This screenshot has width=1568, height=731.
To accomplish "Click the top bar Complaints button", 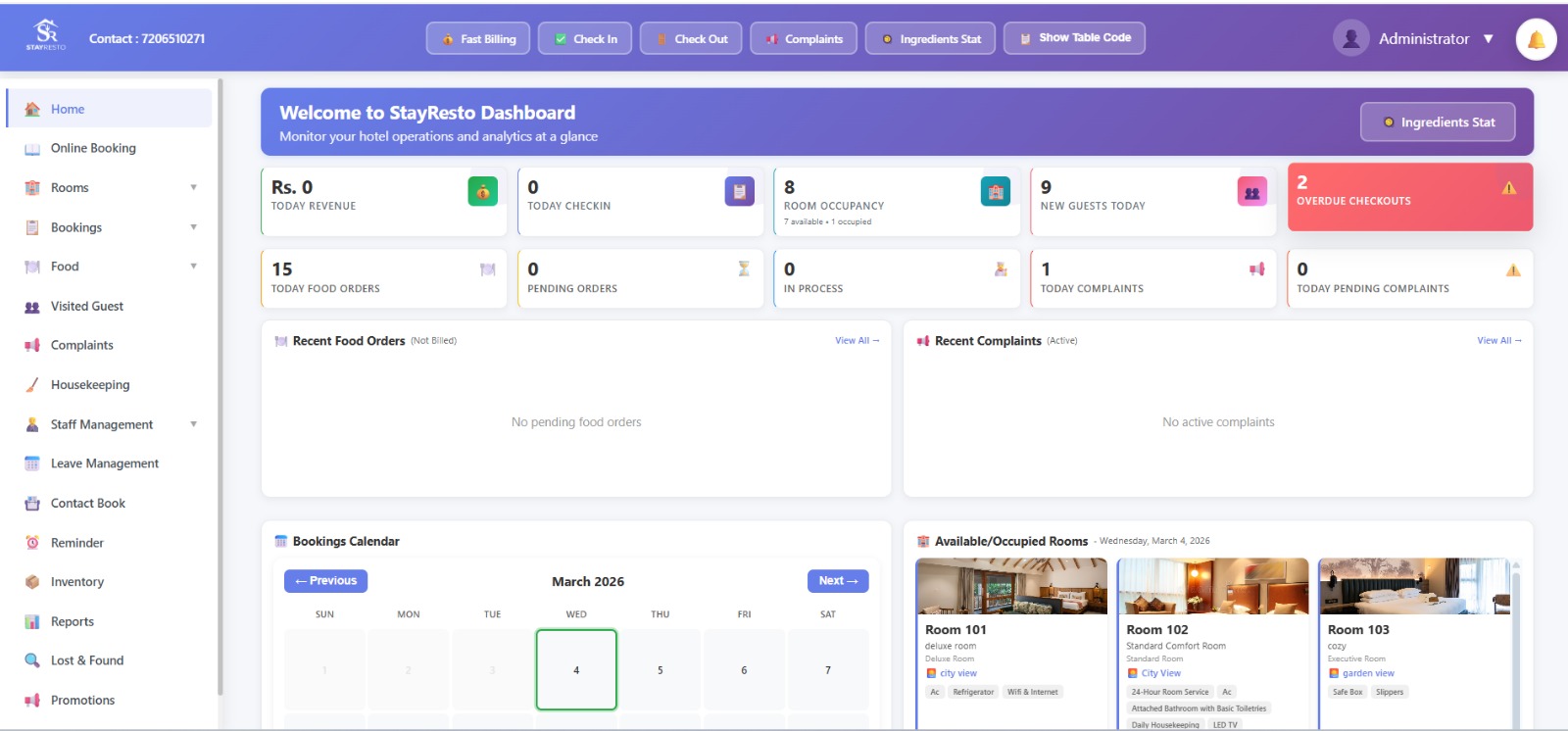I will coord(804,39).
